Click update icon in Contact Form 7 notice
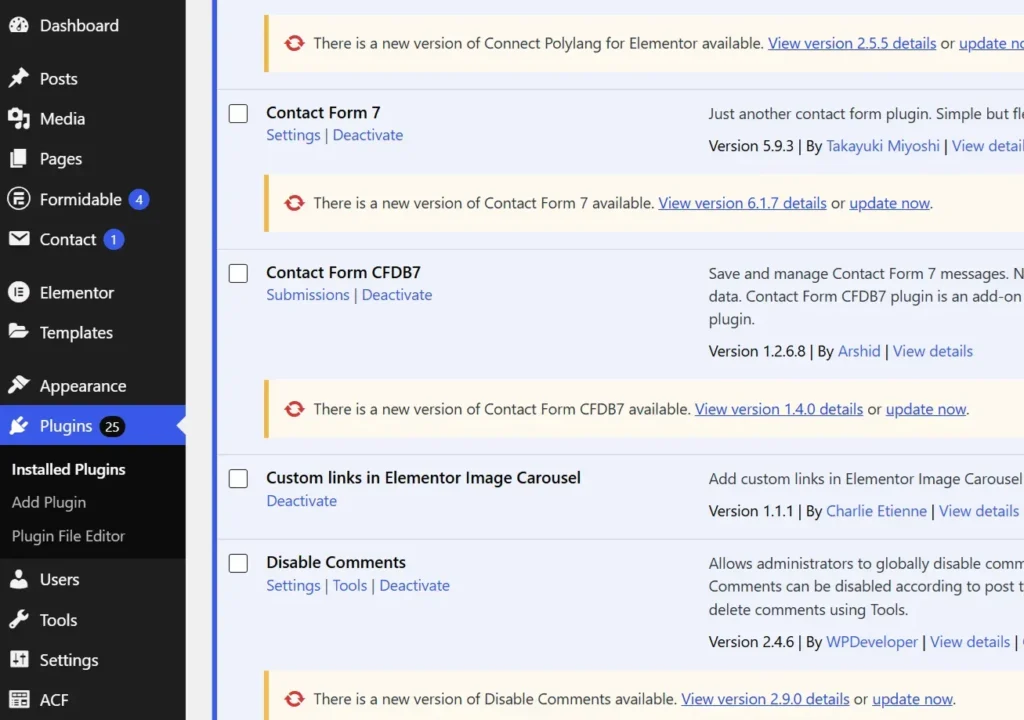Image resolution: width=1024 pixels, height=720 pixels. click(x=295, y=203)
